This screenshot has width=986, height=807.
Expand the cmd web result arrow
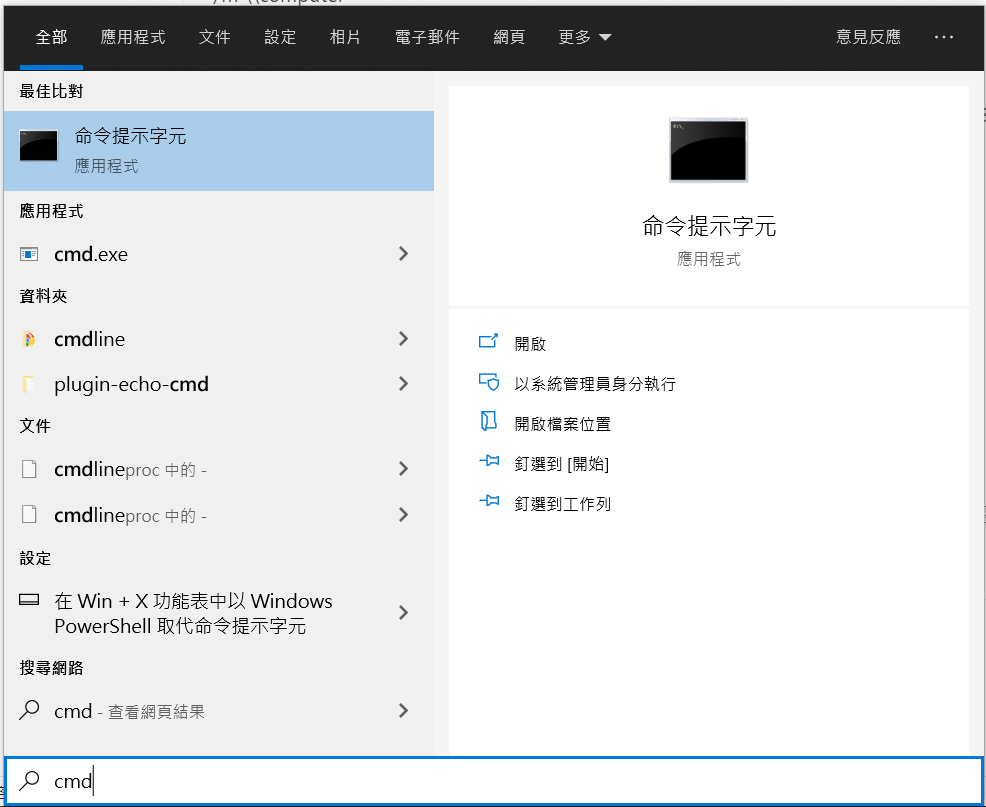[x=404, y=711]
